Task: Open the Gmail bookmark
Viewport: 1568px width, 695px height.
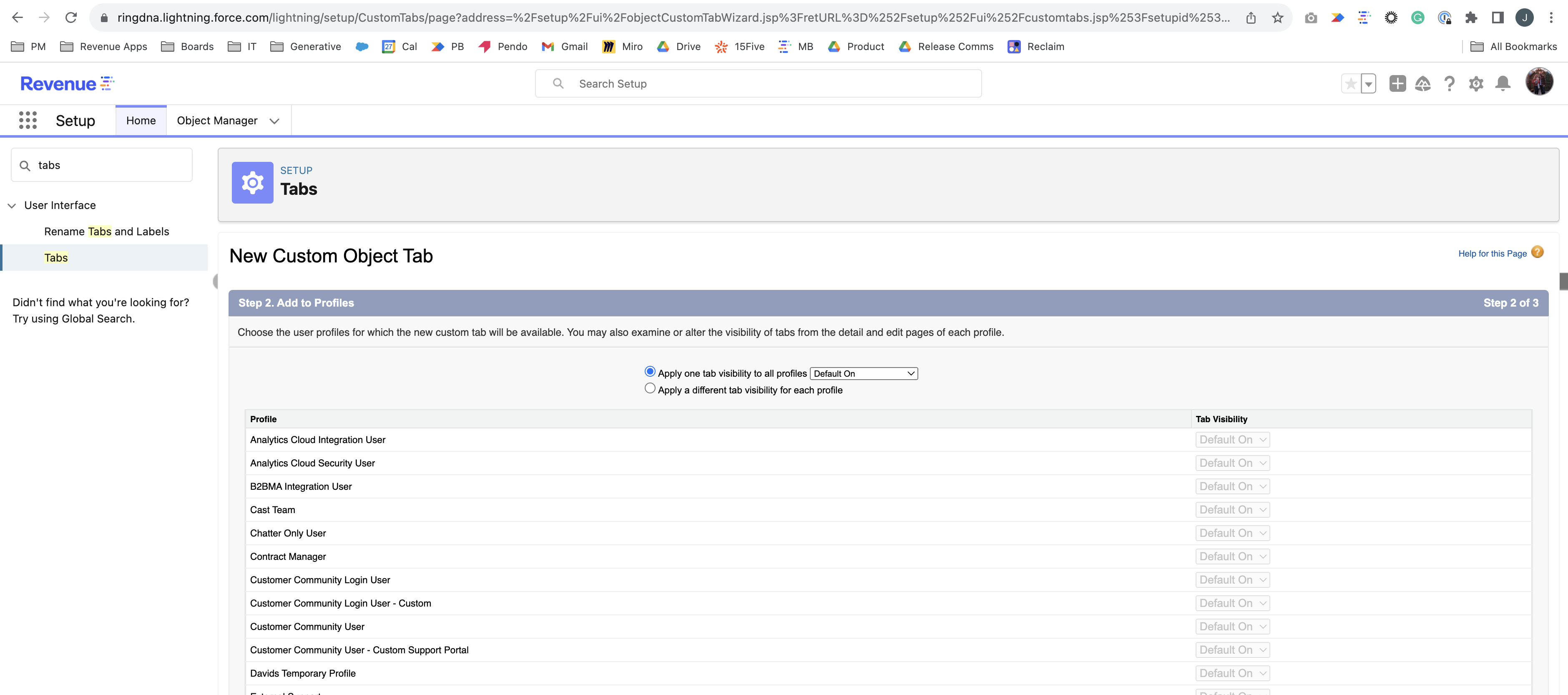Action: [564, 46]
